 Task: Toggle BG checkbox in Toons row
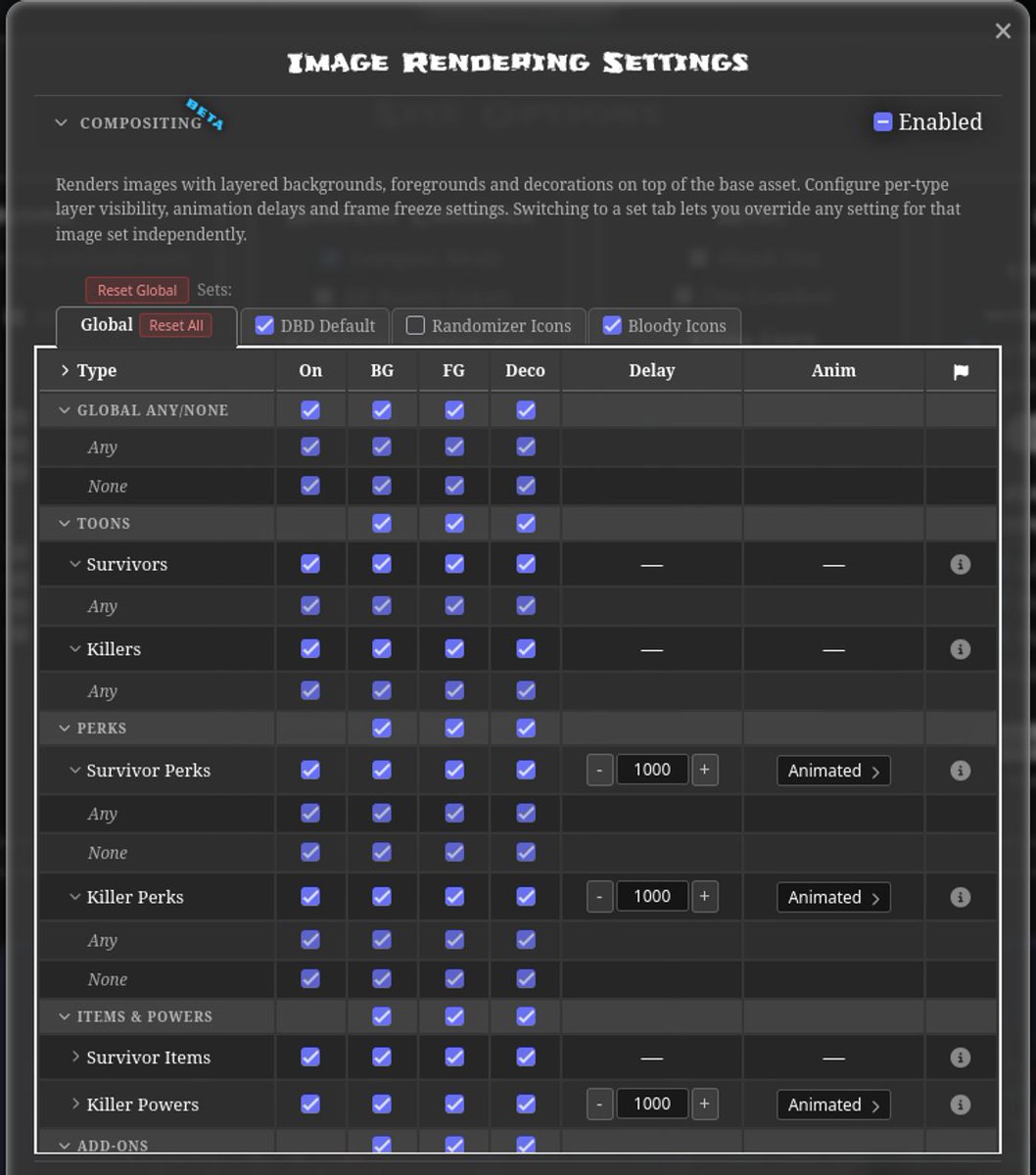coord(382,524)
